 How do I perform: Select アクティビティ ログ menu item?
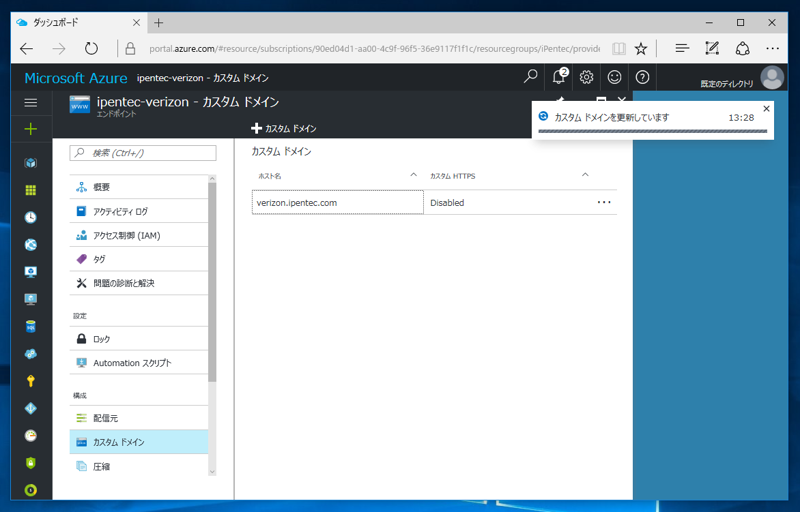click(139, 211)
